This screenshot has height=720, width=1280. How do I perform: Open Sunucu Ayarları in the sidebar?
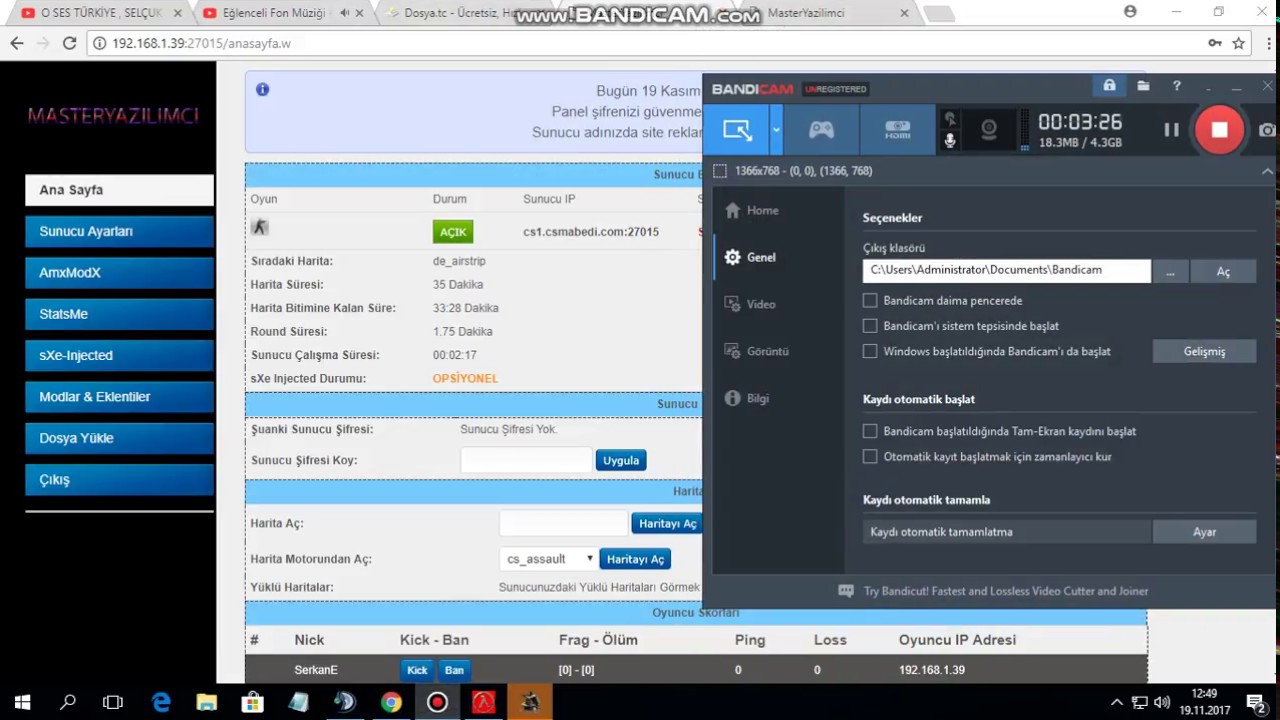pos(119,231)
